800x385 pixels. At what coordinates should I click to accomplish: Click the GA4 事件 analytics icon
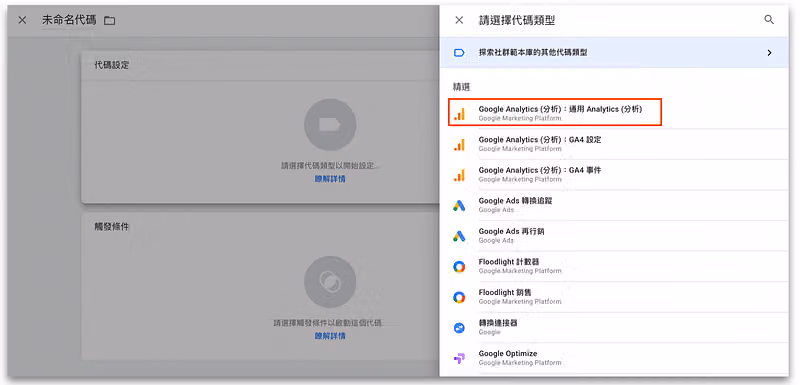pos(459,175)
